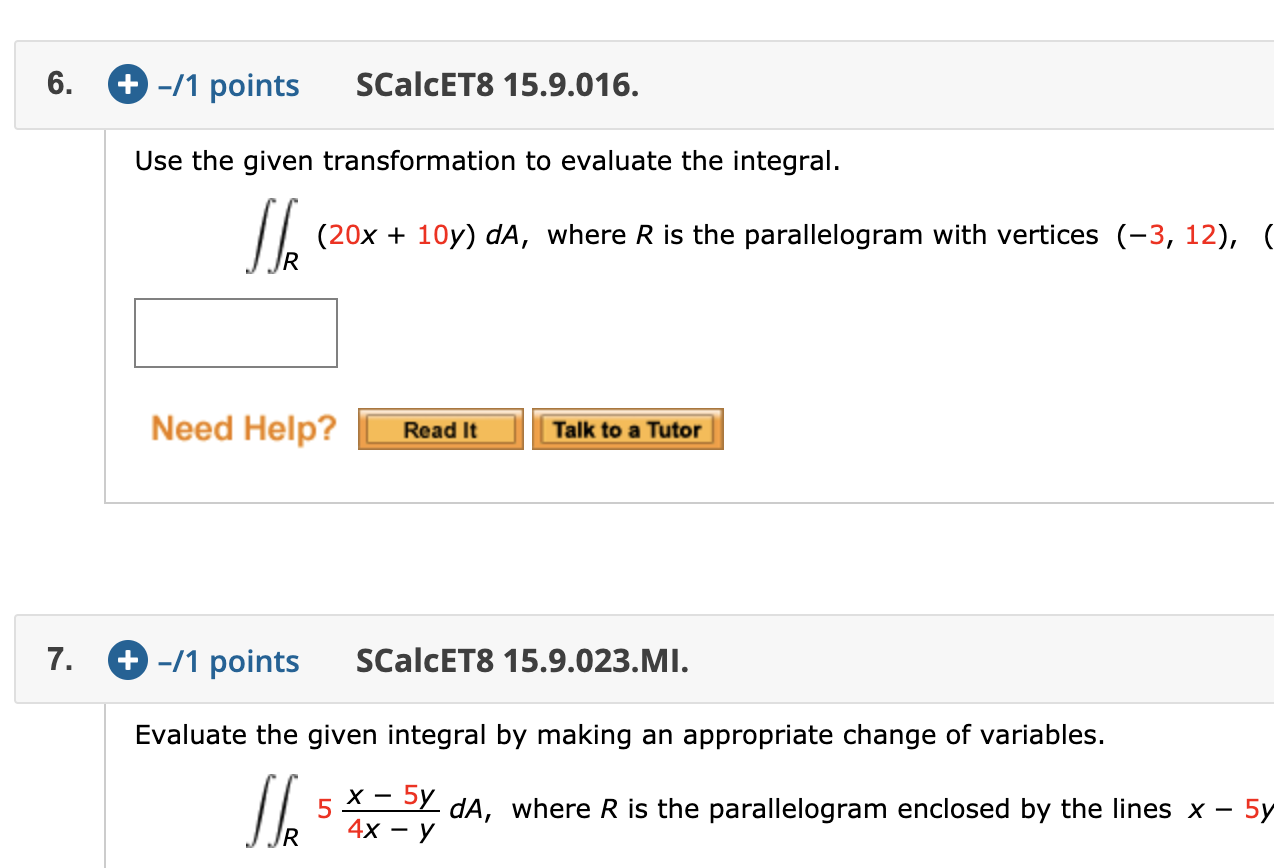Expand question 6 details with its plus badge
This screenshot has width=1274, height=868.
click(x=126, y=84)
